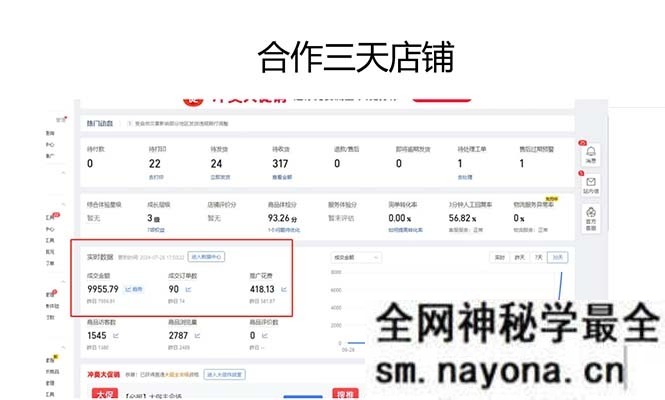
Task: Switch chart range to 昨天
Action: coord(520,257)
